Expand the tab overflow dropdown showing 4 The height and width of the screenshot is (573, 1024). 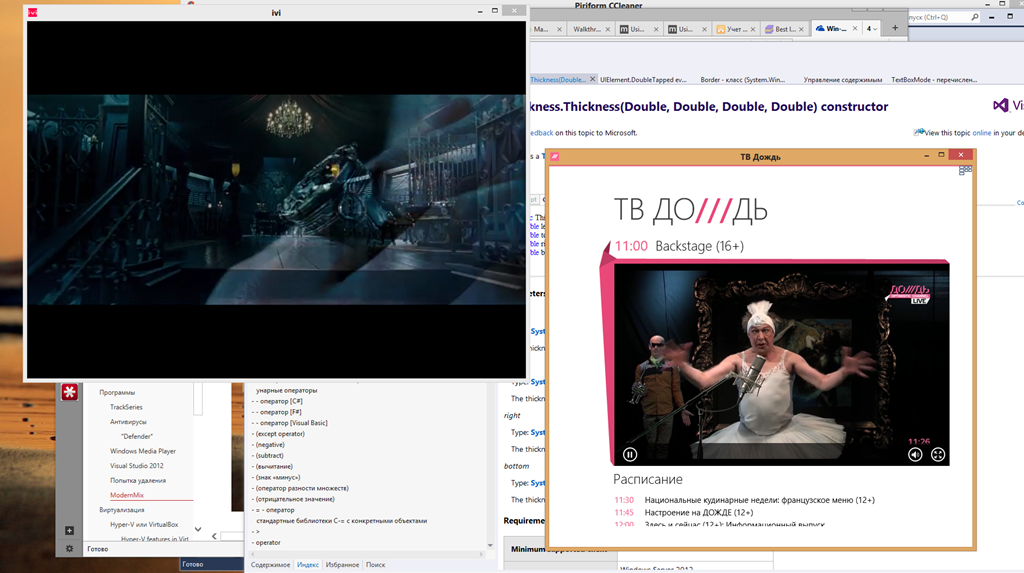coord(872,29)
